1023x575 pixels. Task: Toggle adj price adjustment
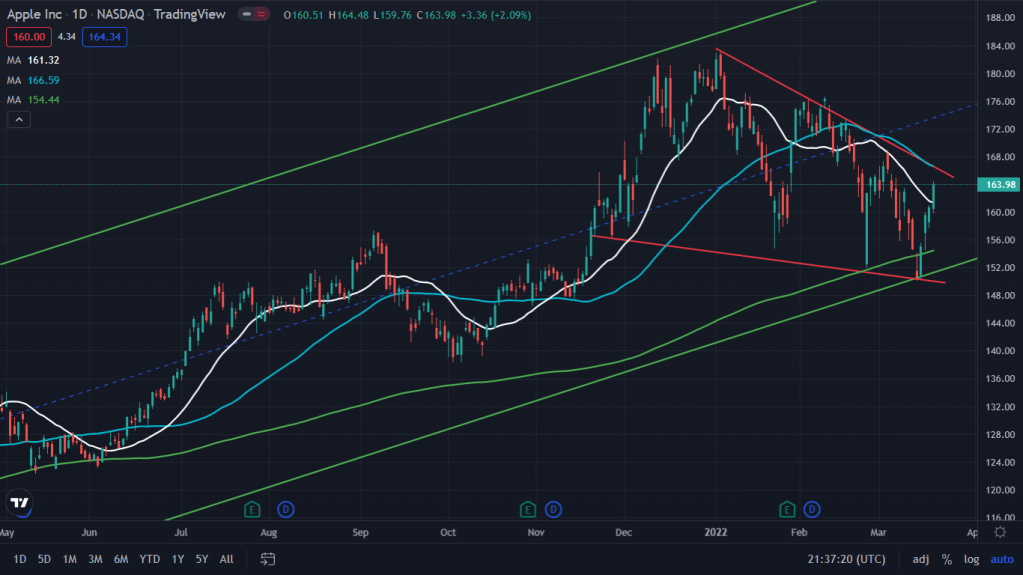[921, 558]
